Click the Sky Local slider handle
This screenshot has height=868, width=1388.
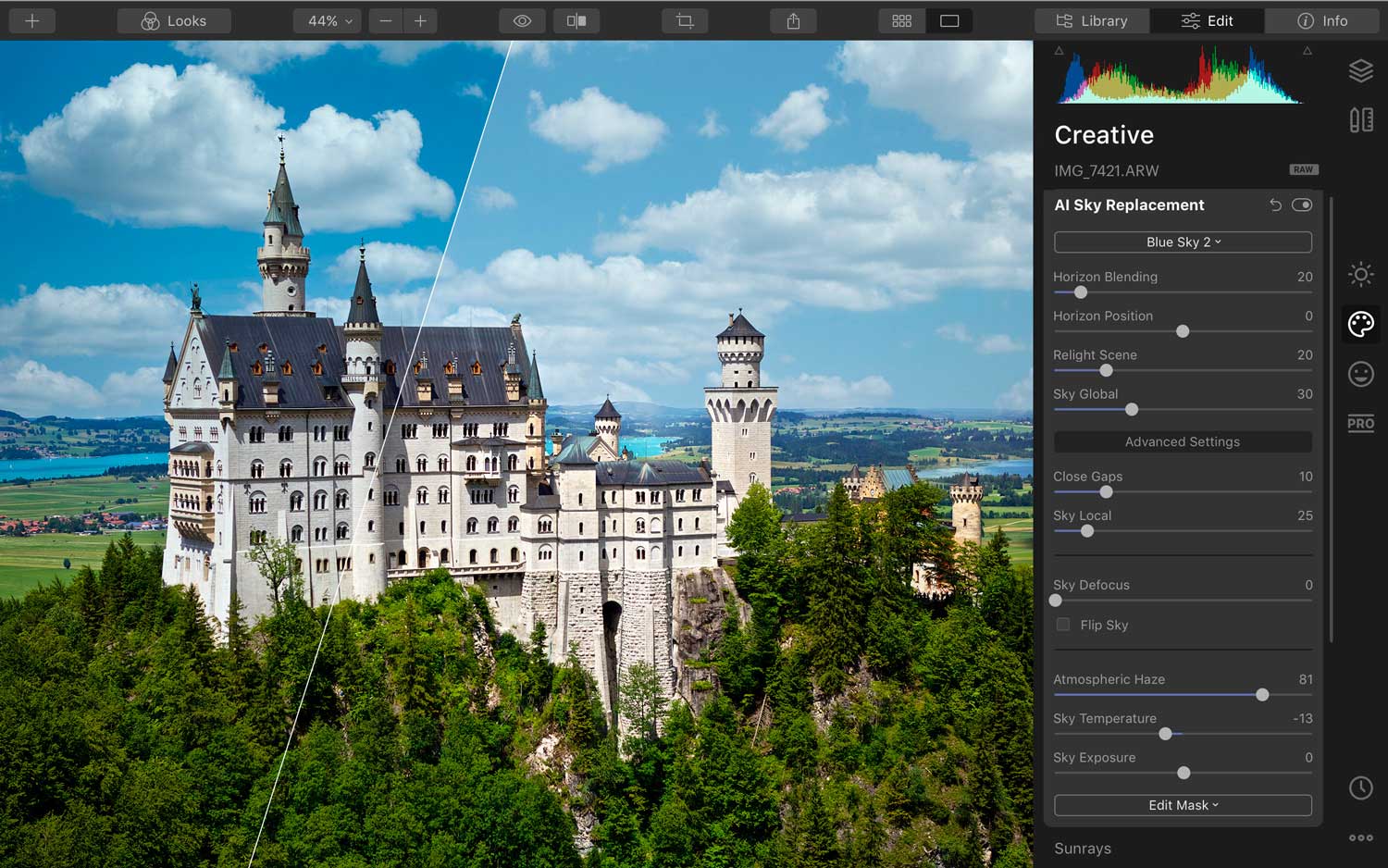(1087, 531)
